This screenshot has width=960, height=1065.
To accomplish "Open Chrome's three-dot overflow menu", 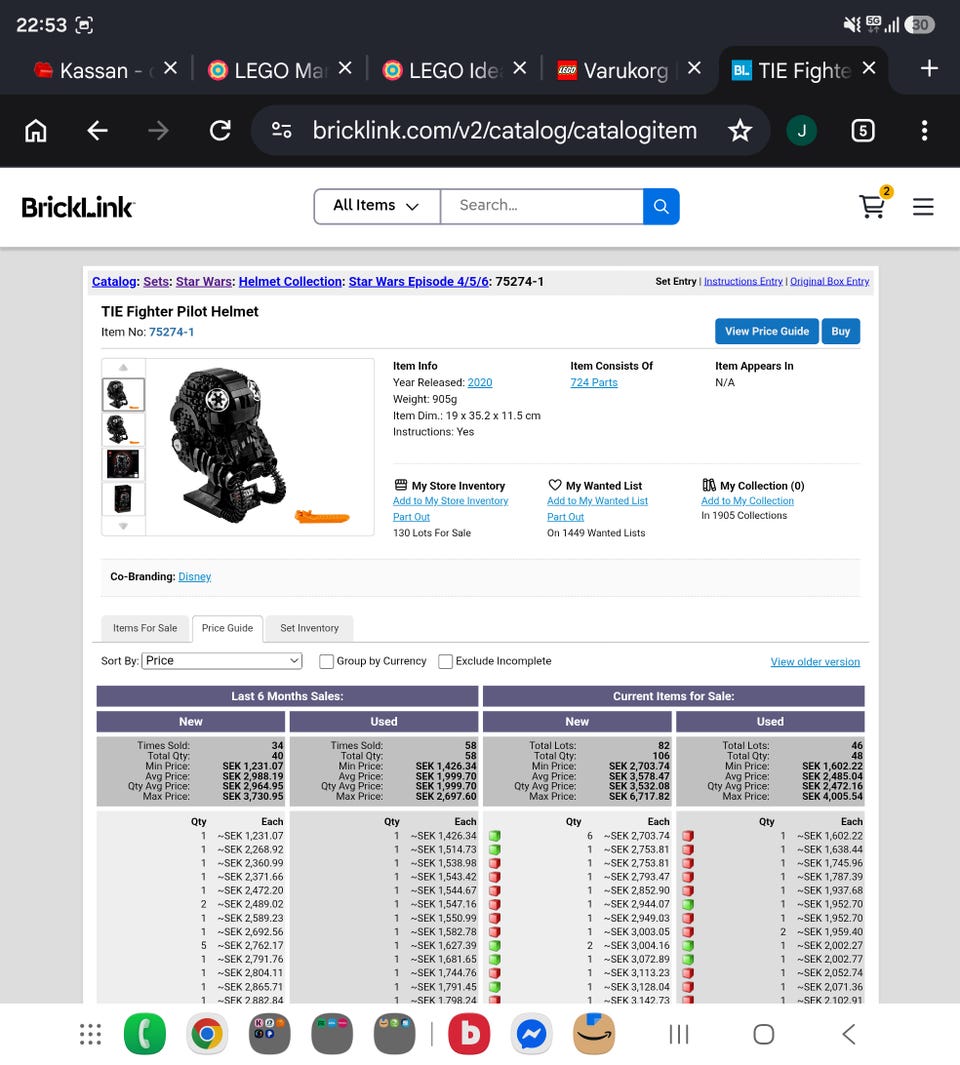I will tap(924, 130).
